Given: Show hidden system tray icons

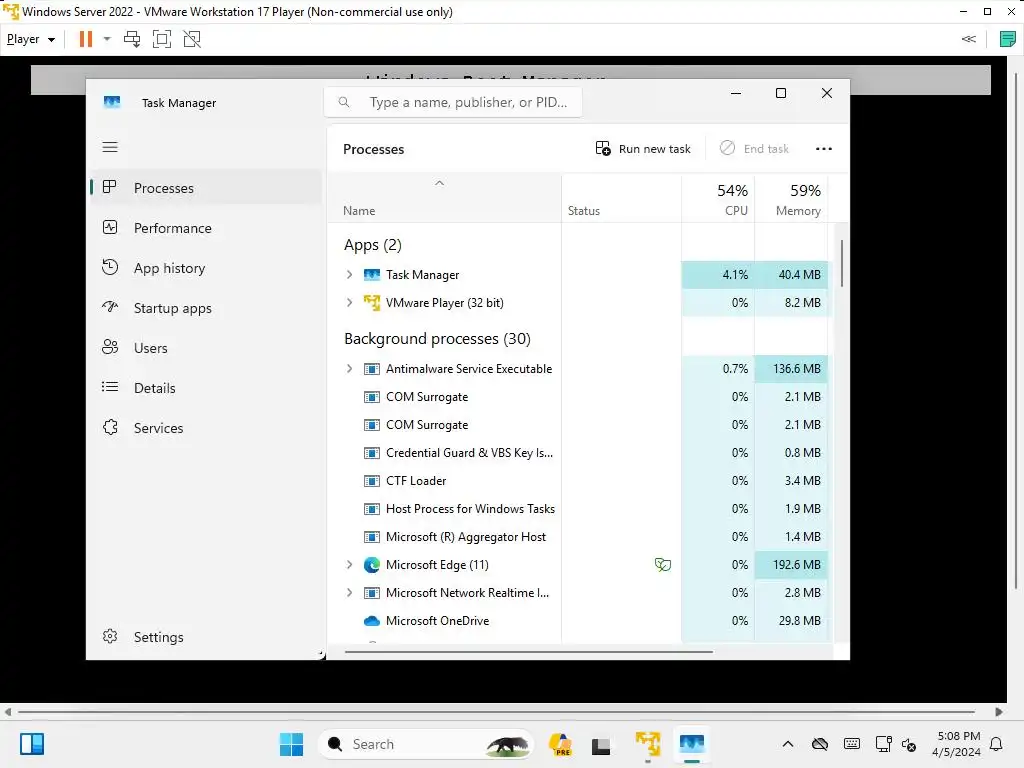Looking at the screenshot, I should (788, 744).
